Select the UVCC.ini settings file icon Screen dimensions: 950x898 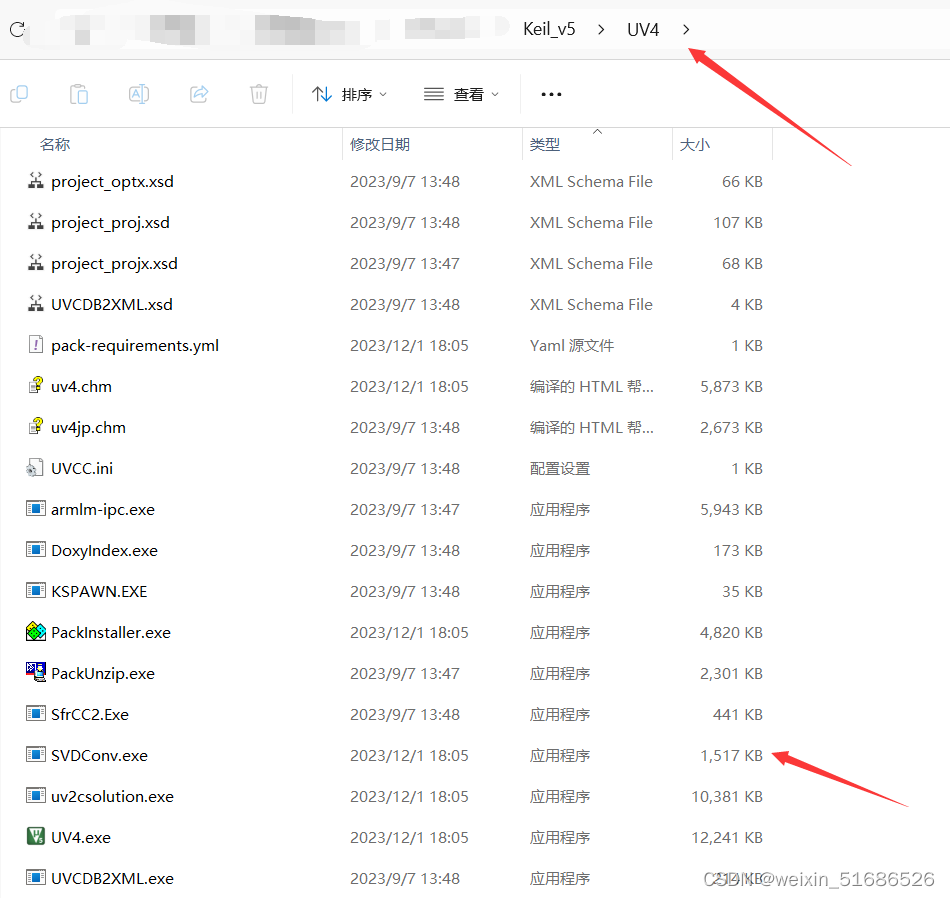[x=35, y=468]
